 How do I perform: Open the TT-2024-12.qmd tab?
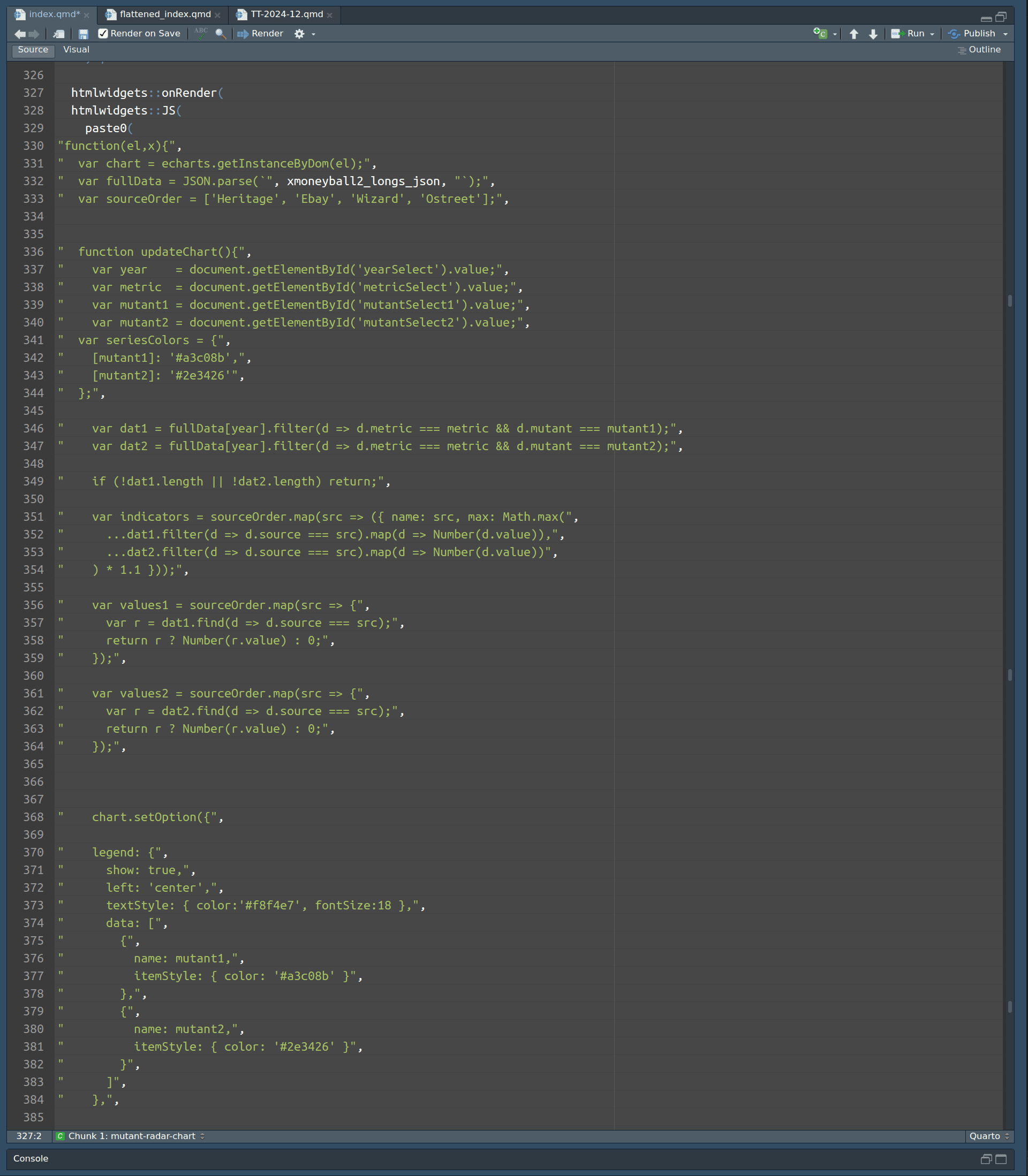(286, 14)
